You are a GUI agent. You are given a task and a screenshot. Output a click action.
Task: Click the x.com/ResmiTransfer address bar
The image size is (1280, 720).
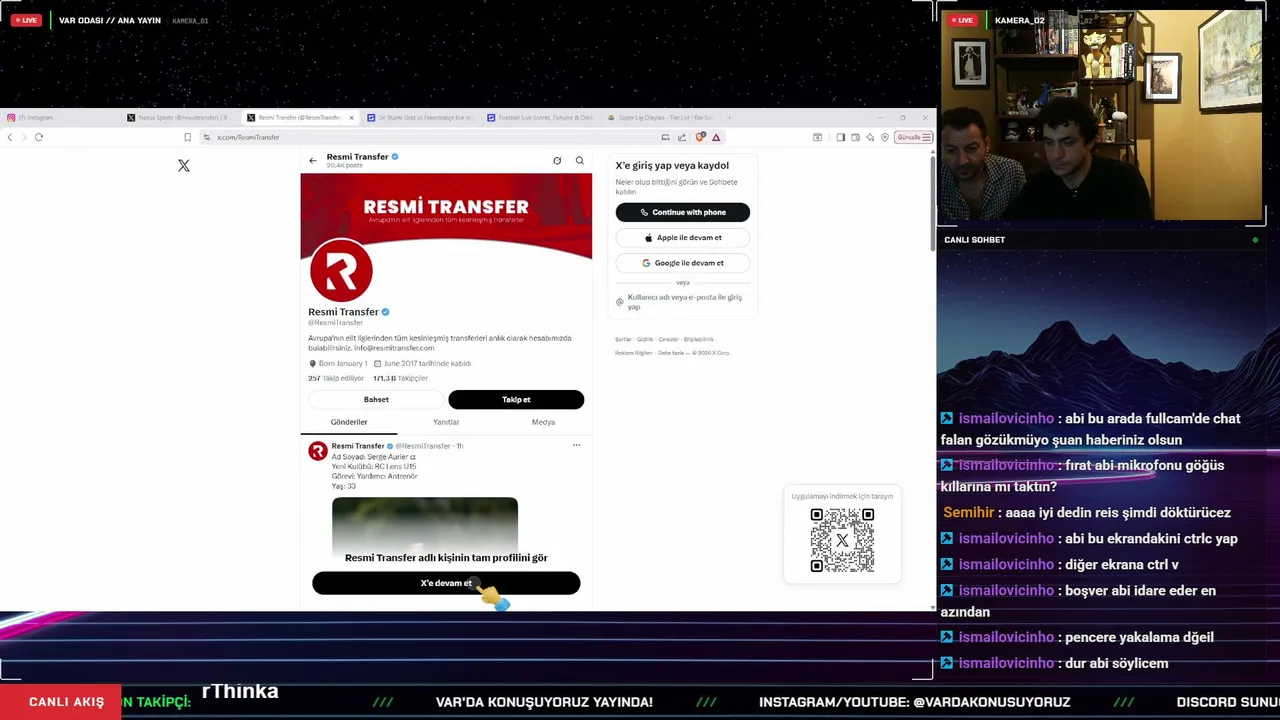[430, 137]
